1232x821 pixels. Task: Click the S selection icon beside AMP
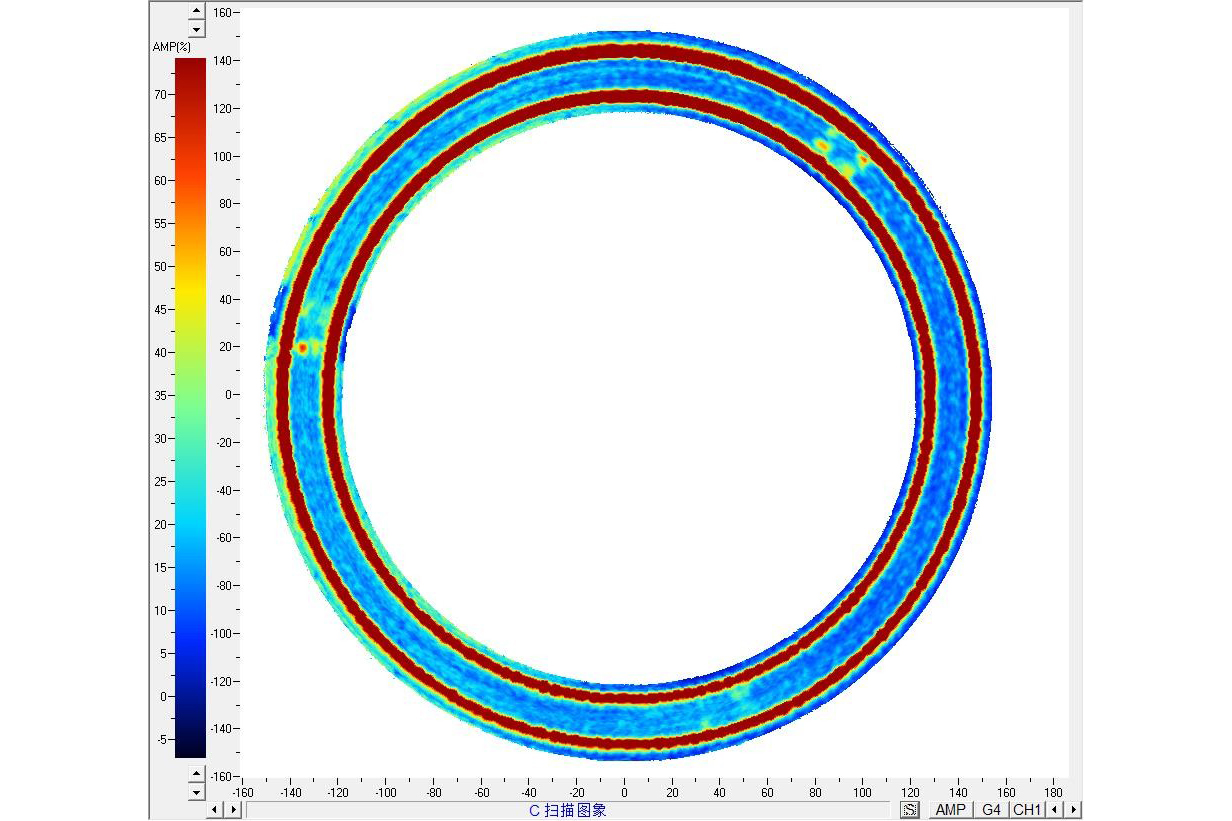click(x=909, y=809)
